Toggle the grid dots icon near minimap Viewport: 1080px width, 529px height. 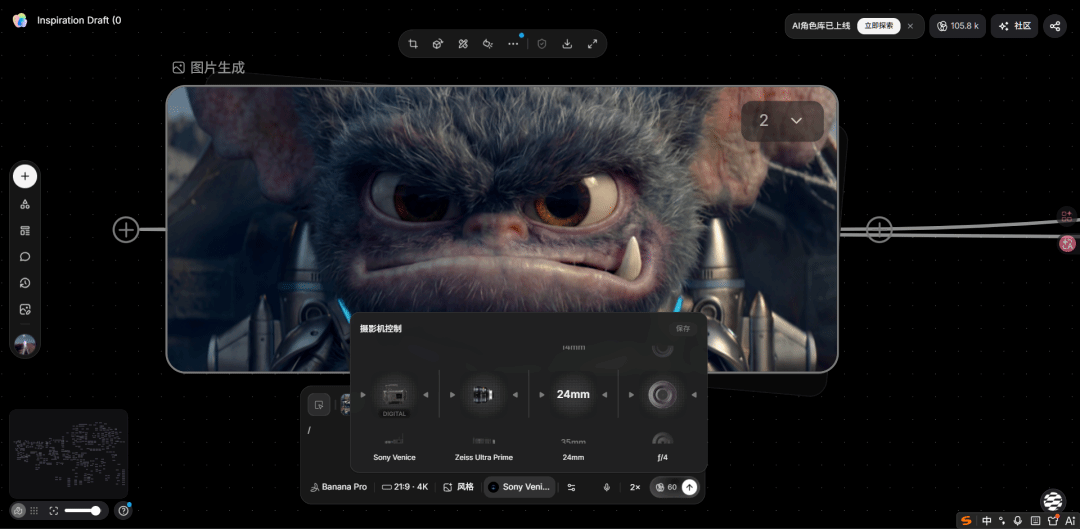click(34, 510)
